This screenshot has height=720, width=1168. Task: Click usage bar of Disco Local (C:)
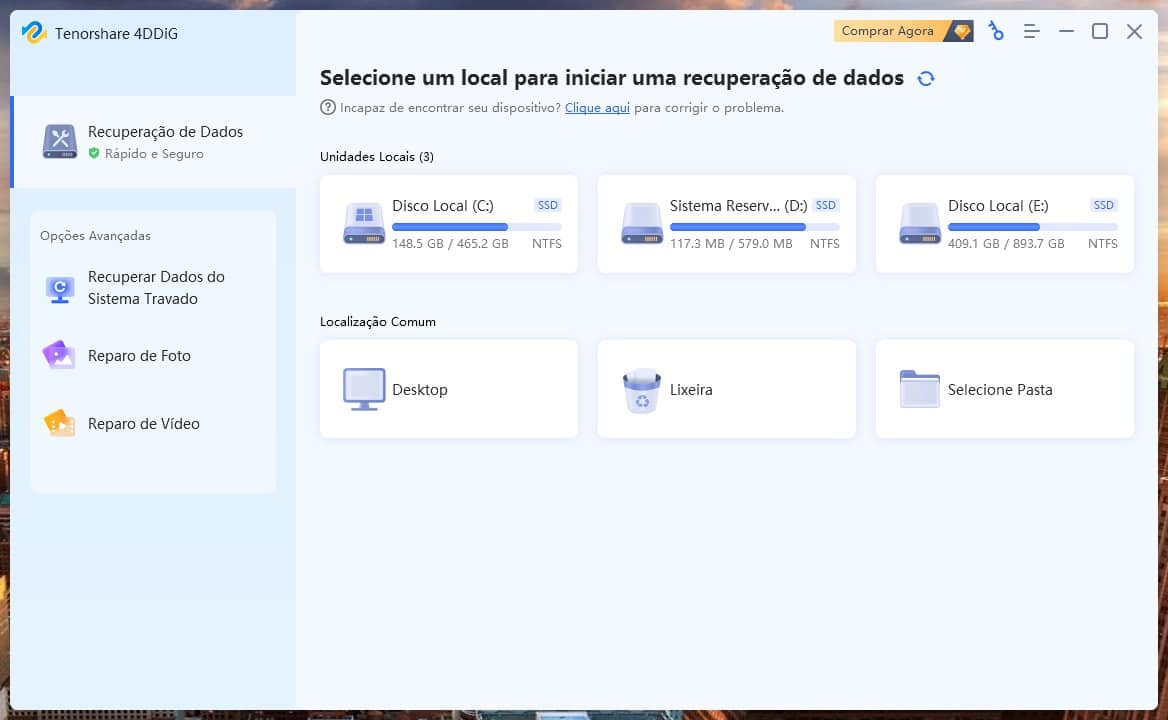coord(477,227)
